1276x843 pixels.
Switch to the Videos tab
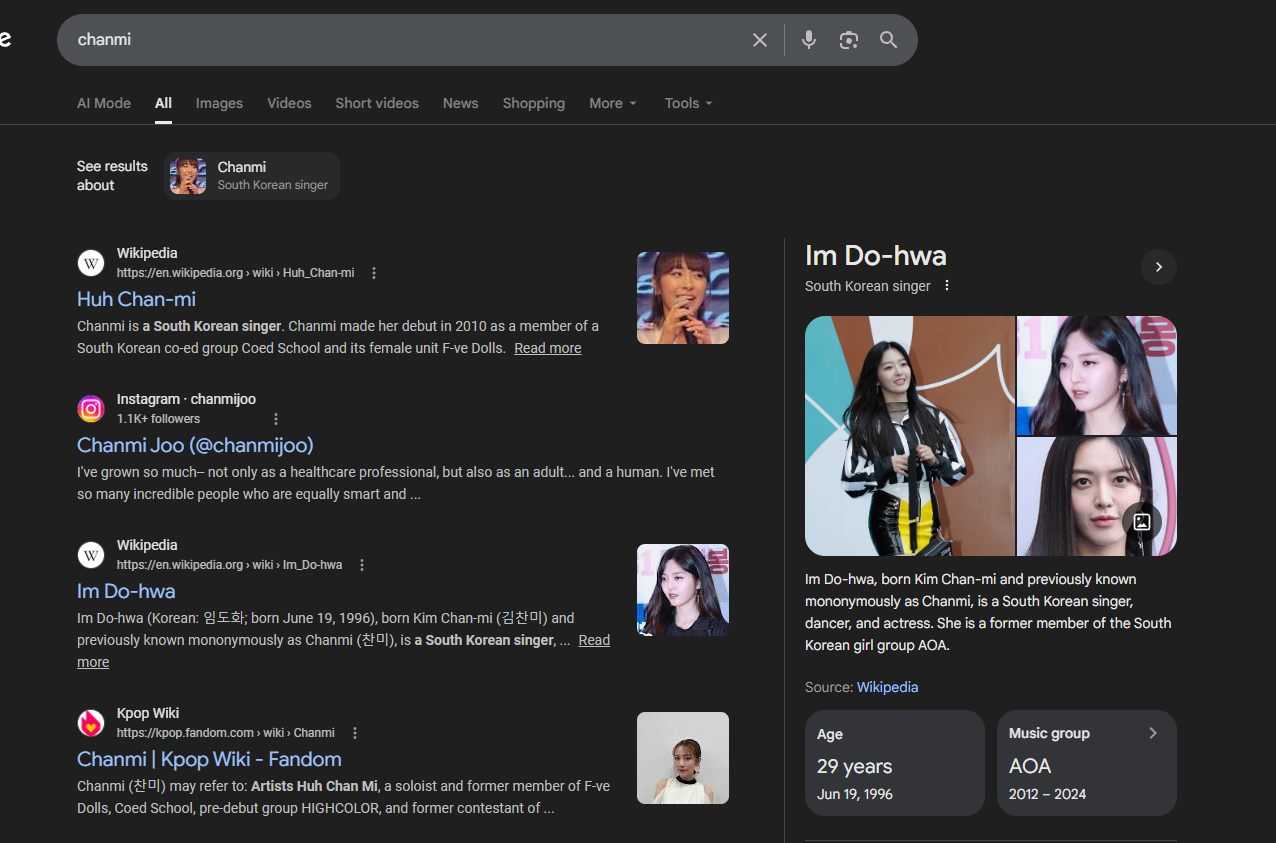point(289,103)
